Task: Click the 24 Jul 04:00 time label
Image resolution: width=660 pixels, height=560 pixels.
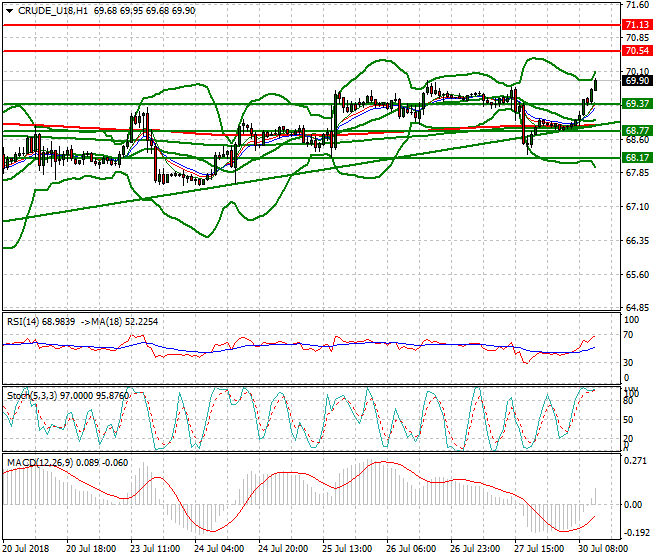Action: [219, 549]
